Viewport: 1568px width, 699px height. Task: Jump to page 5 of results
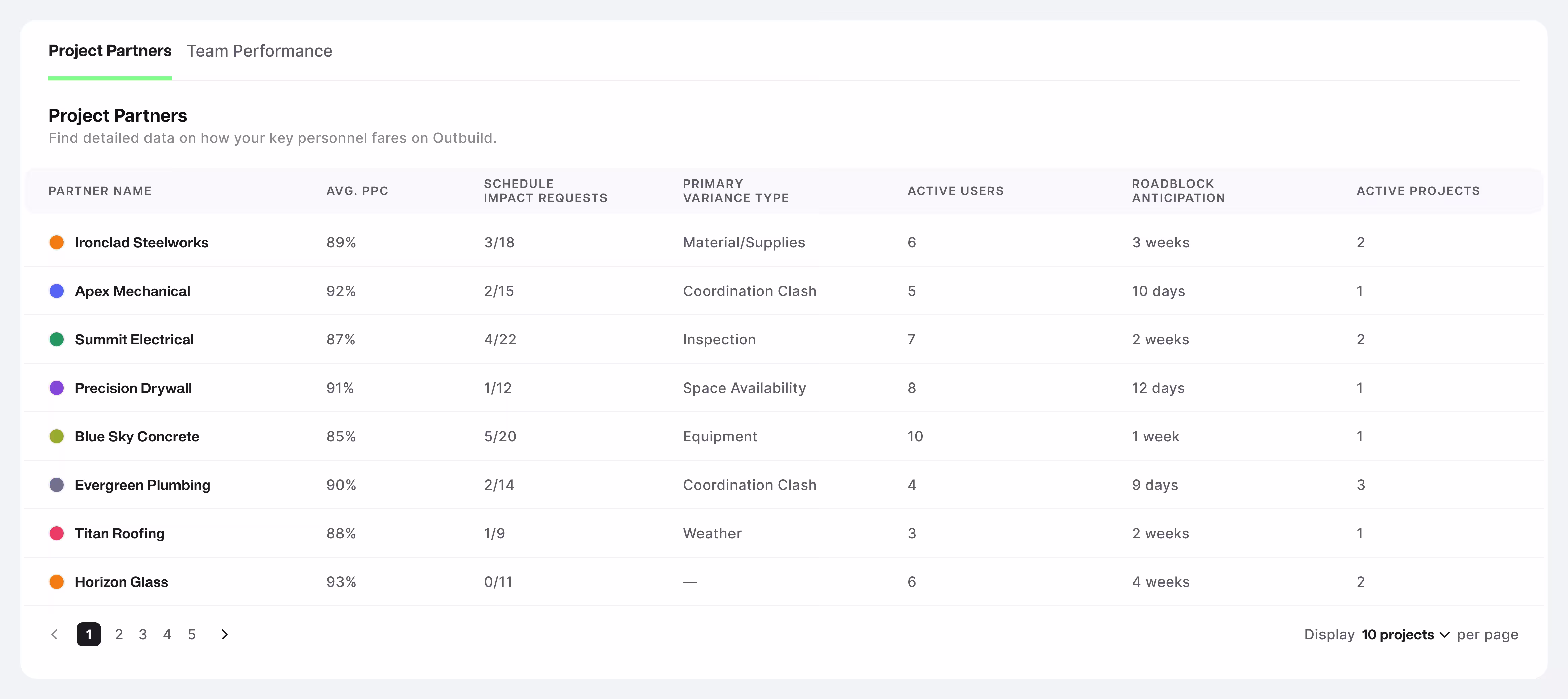[192, 634]
